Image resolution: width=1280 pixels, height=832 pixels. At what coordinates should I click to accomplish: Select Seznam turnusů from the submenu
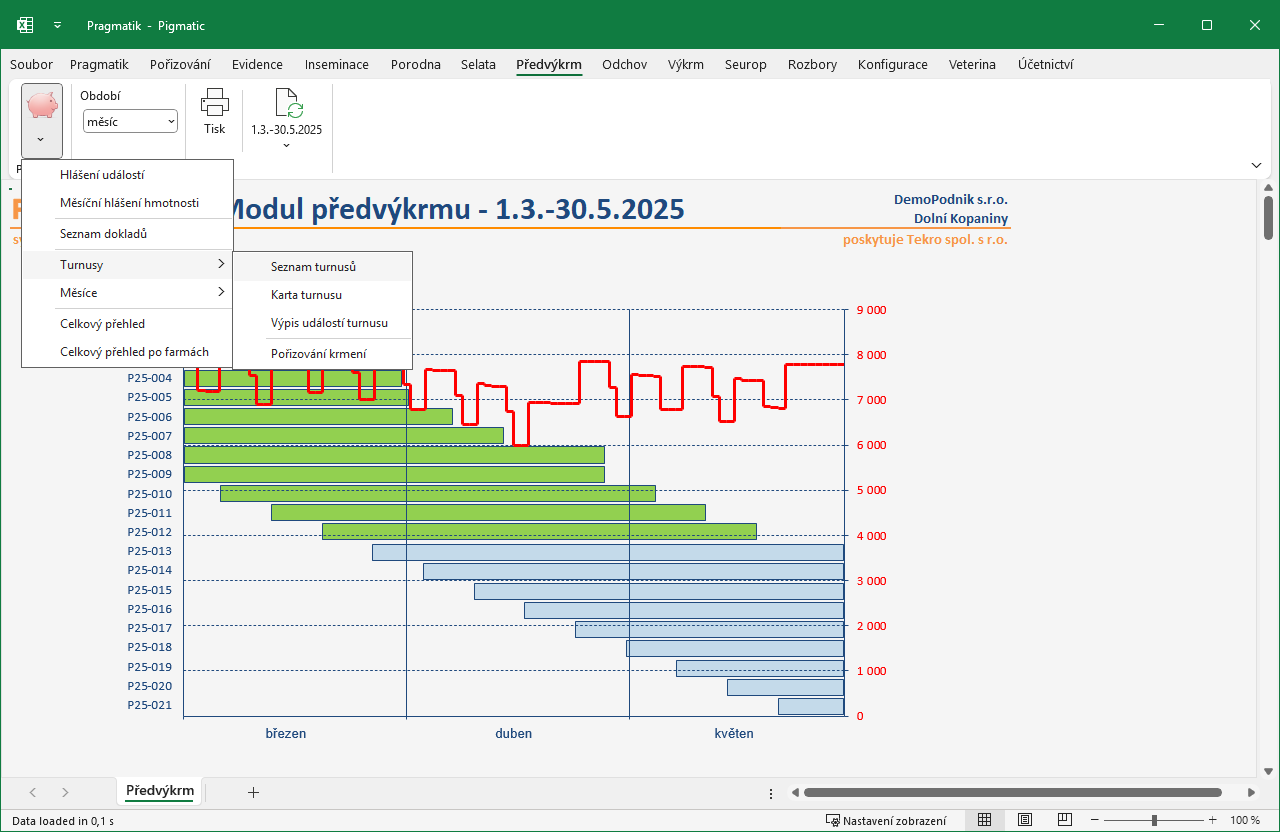[322, 267]
